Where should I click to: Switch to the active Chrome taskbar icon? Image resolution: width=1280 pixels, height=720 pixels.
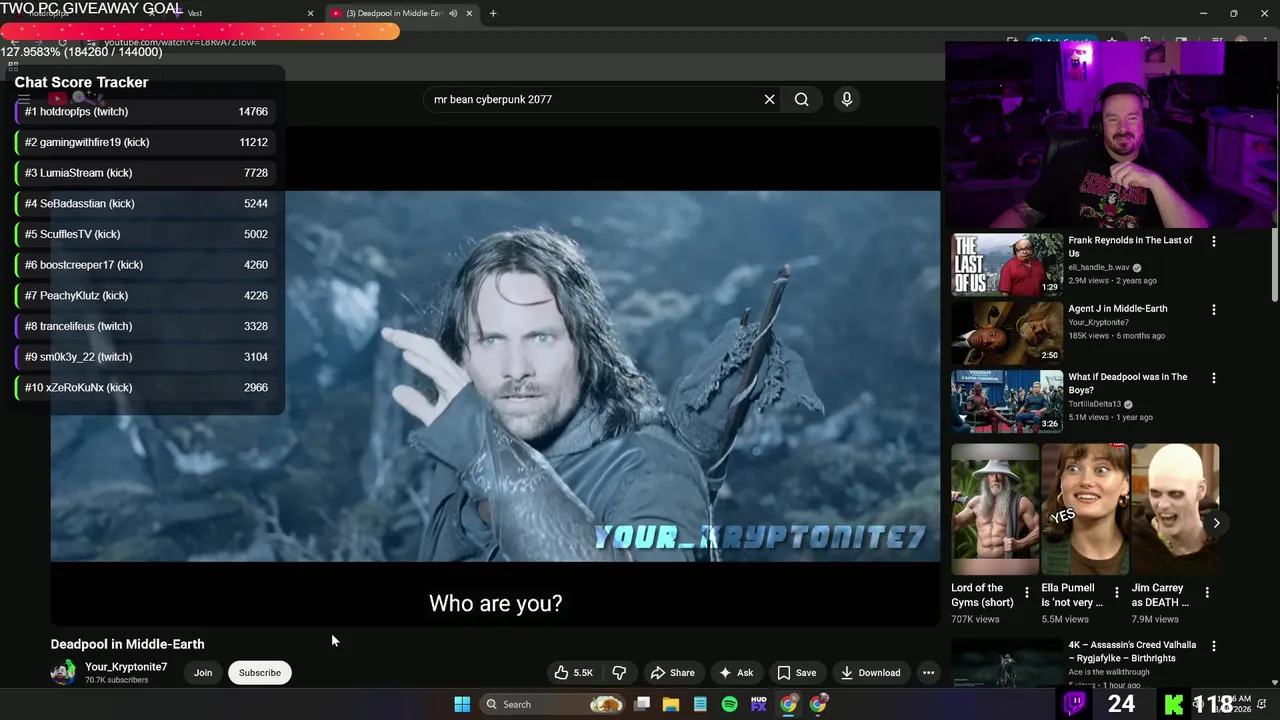point(789,704)
